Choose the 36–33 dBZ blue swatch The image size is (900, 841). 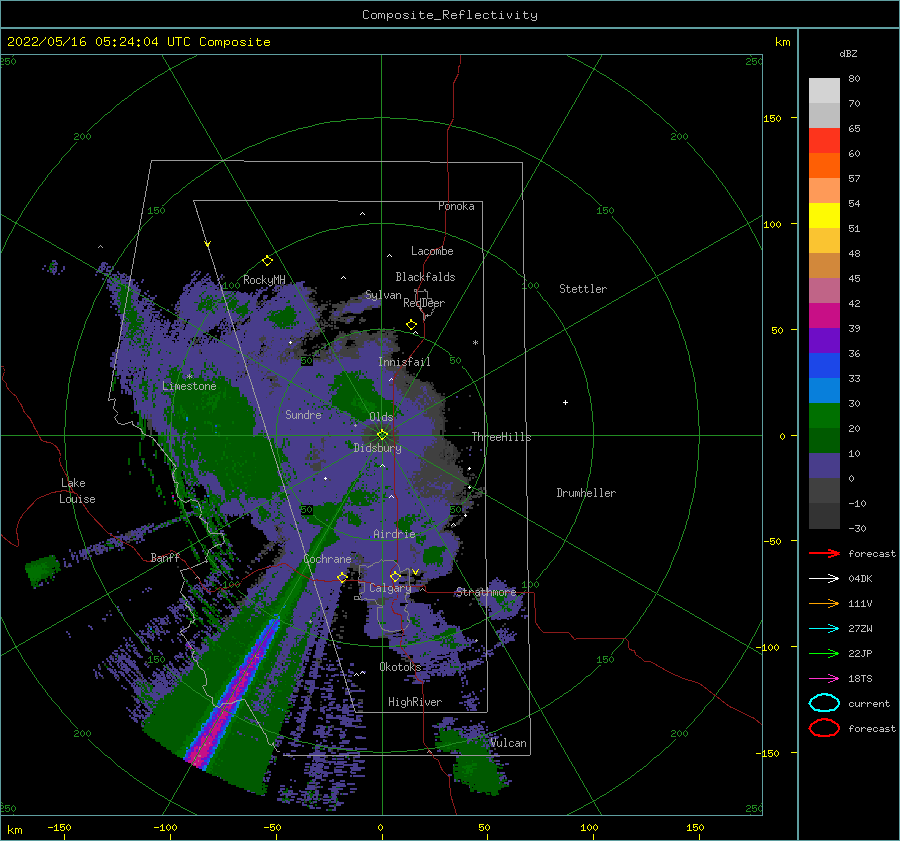pyautogui.click(x=824, y=365)
